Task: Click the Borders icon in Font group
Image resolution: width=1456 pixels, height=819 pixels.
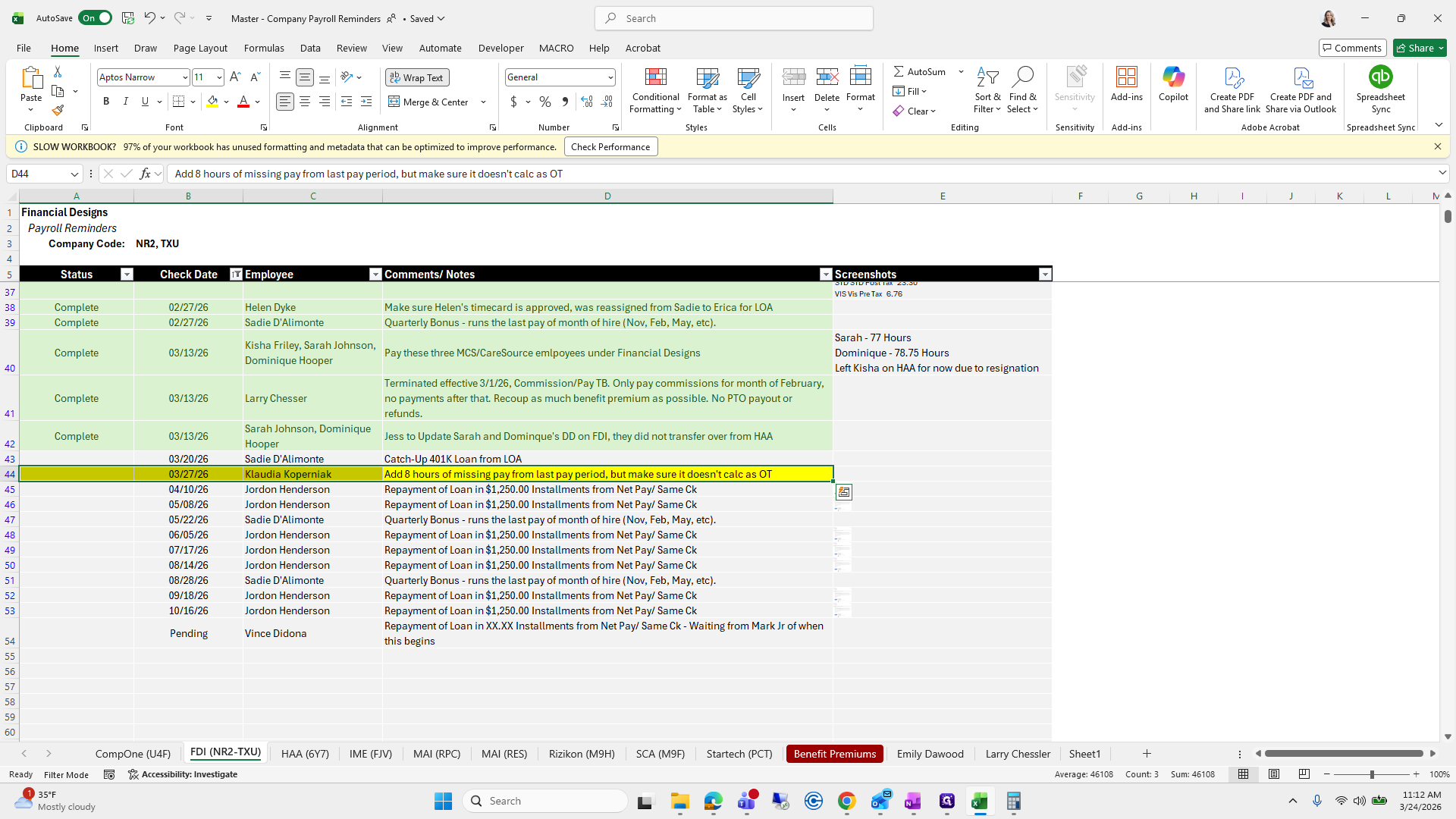Action: (179, 102)
